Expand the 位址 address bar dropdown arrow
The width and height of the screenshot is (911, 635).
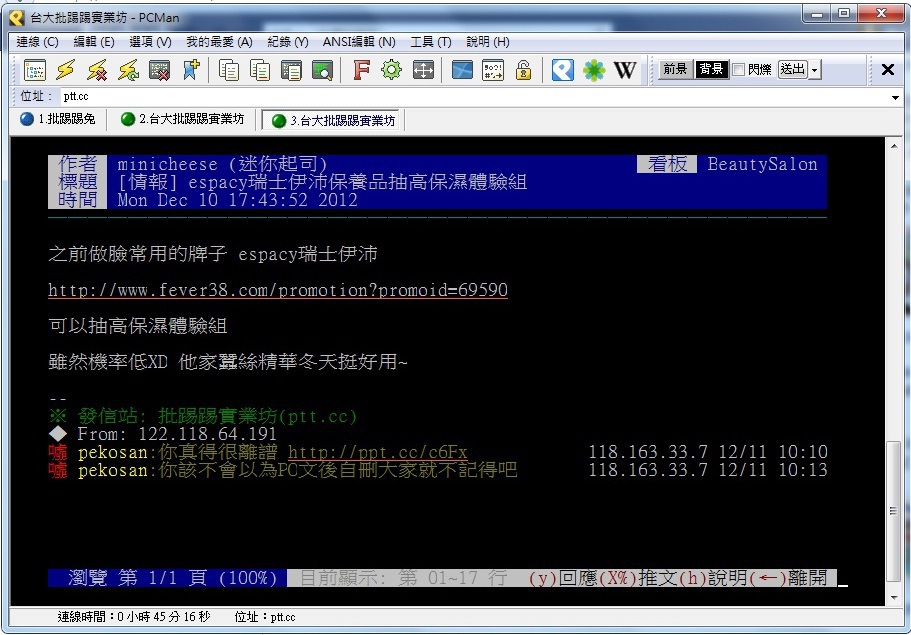click(x=895, y=98)
